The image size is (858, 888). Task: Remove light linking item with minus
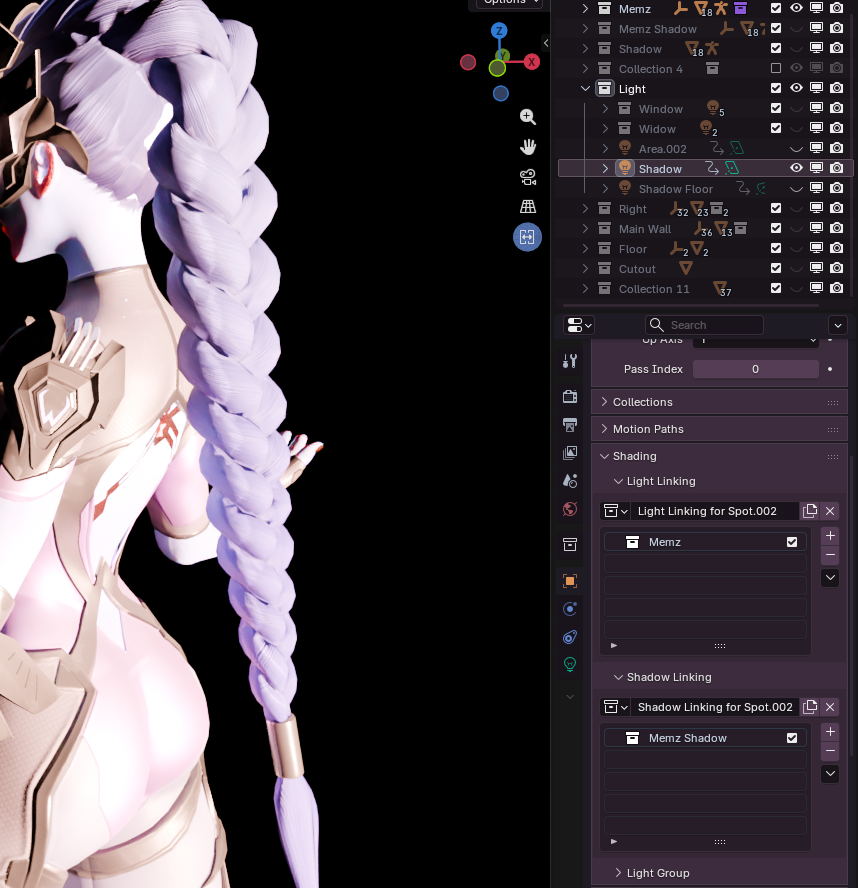[830, 555]
